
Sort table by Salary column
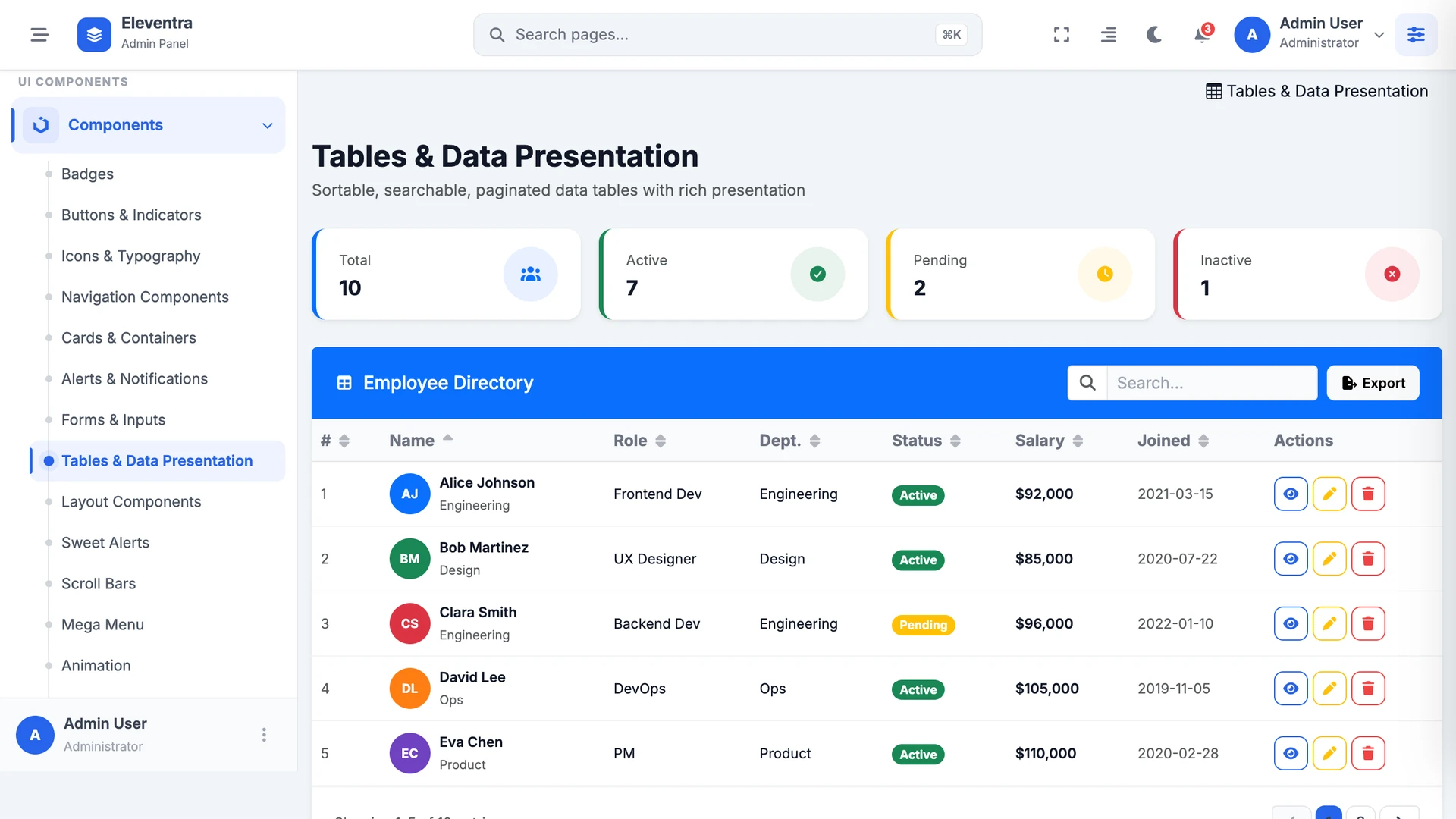coord(1049,441)
